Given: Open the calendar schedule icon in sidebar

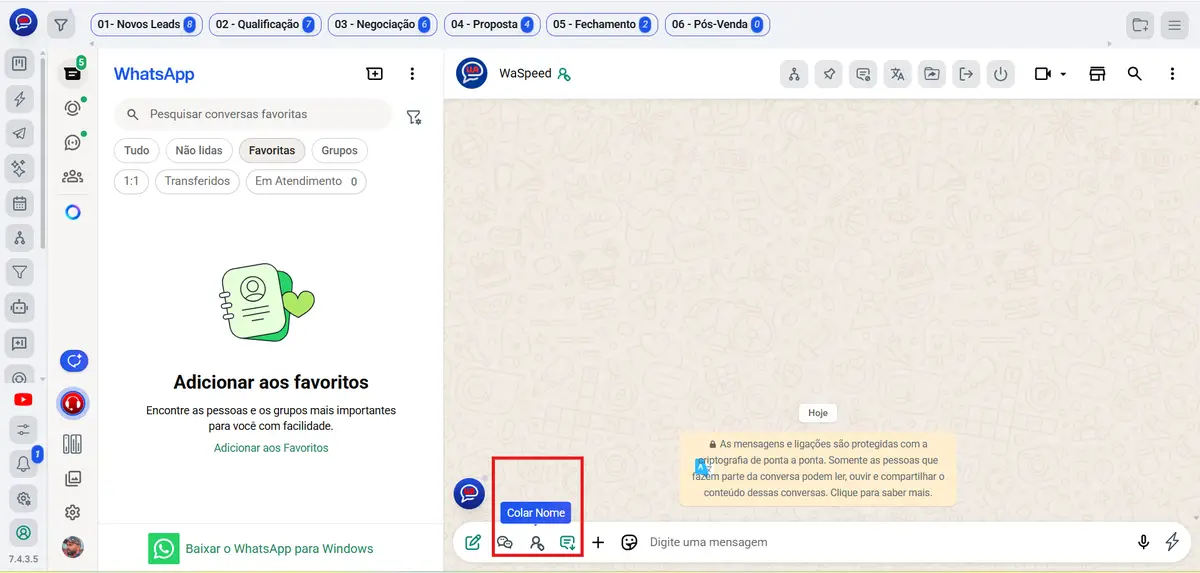Looking at the screenshot, I should pos(19,203).
